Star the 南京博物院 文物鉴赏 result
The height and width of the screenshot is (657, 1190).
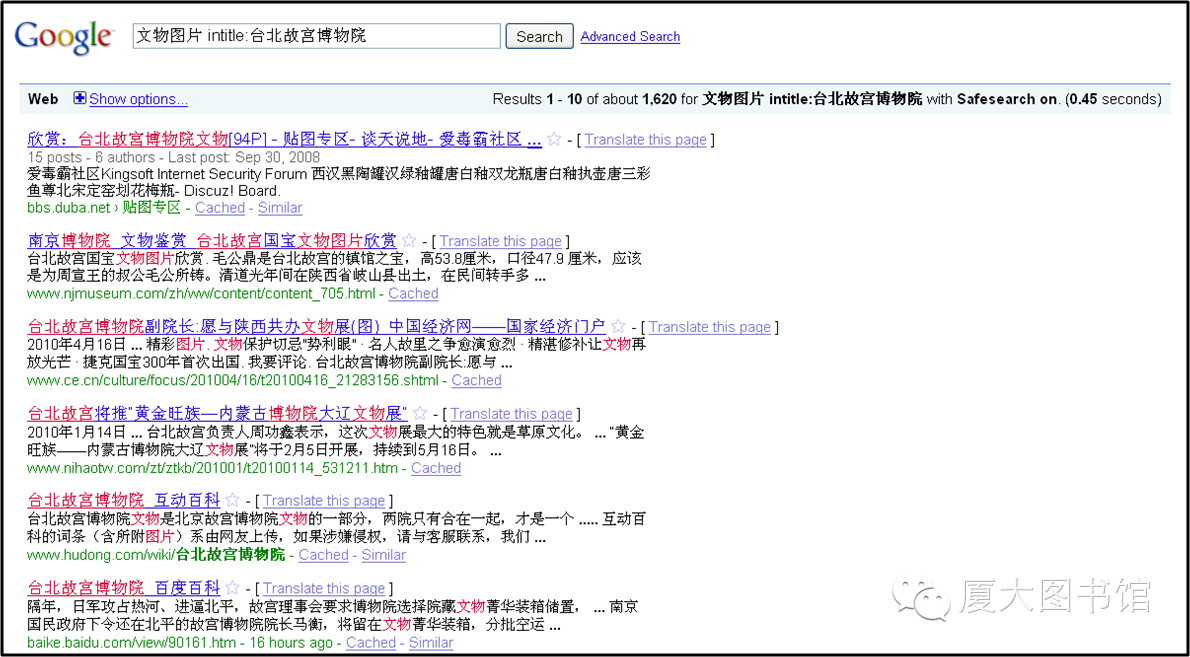click(x=409, y=240)
